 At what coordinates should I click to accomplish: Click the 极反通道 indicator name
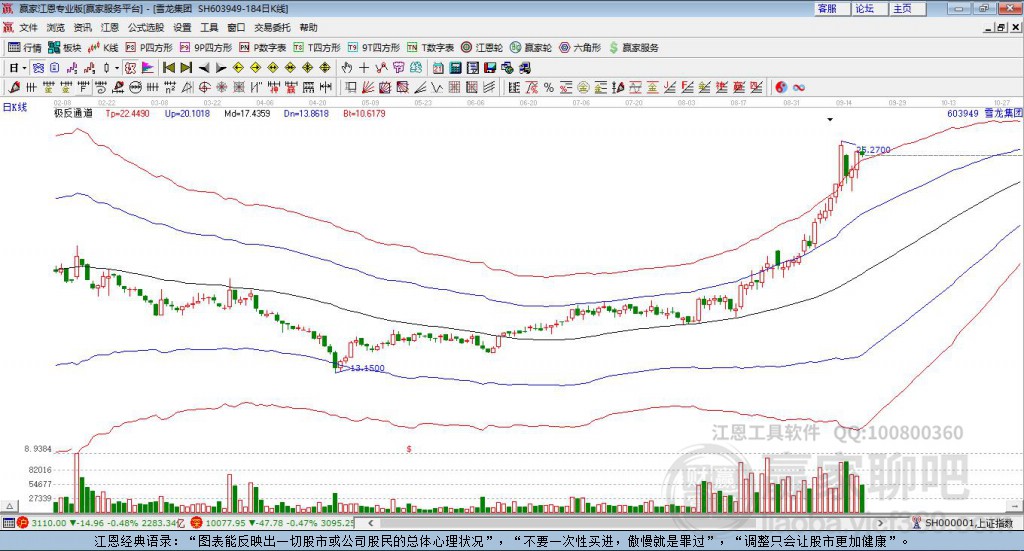(x=73, y=113)
